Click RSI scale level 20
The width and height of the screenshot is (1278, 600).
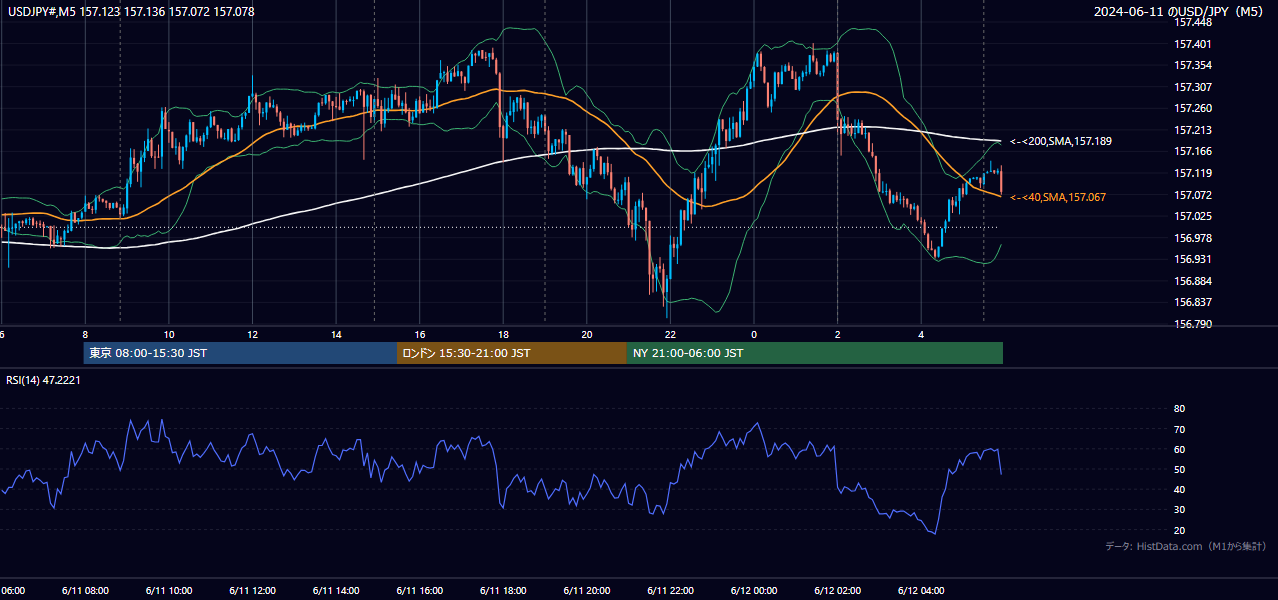(x=1179, y=530)
